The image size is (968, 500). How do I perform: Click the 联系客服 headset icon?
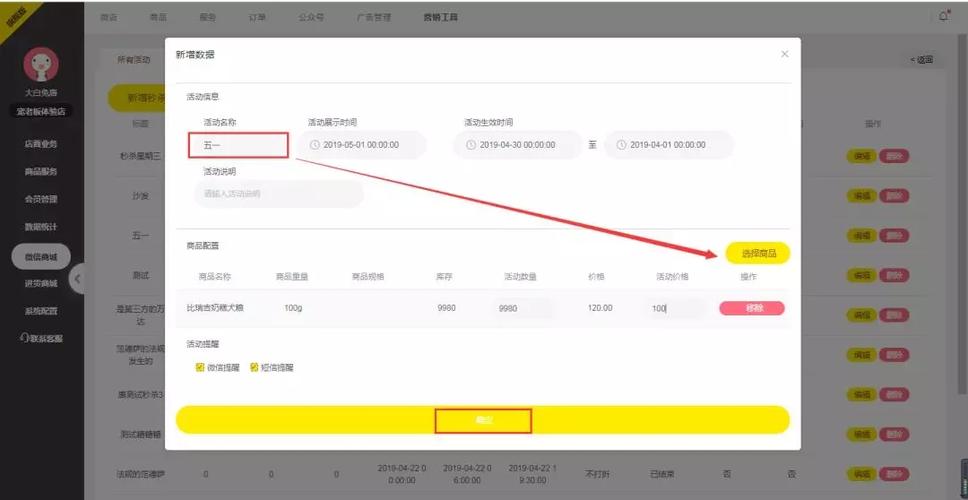click(x=23, y=338)
